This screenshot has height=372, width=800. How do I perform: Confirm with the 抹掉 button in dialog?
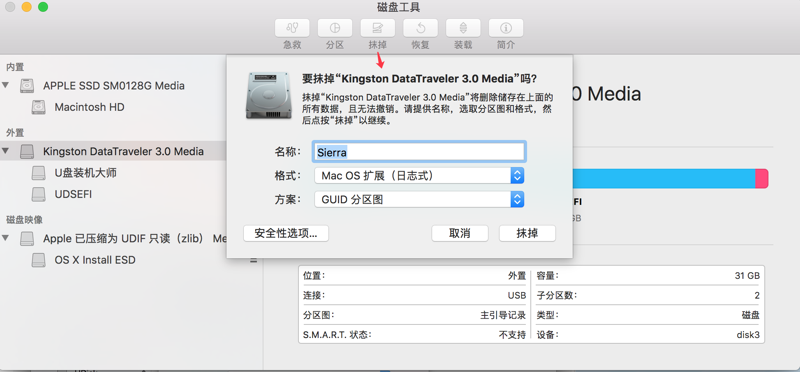point(527,234)
